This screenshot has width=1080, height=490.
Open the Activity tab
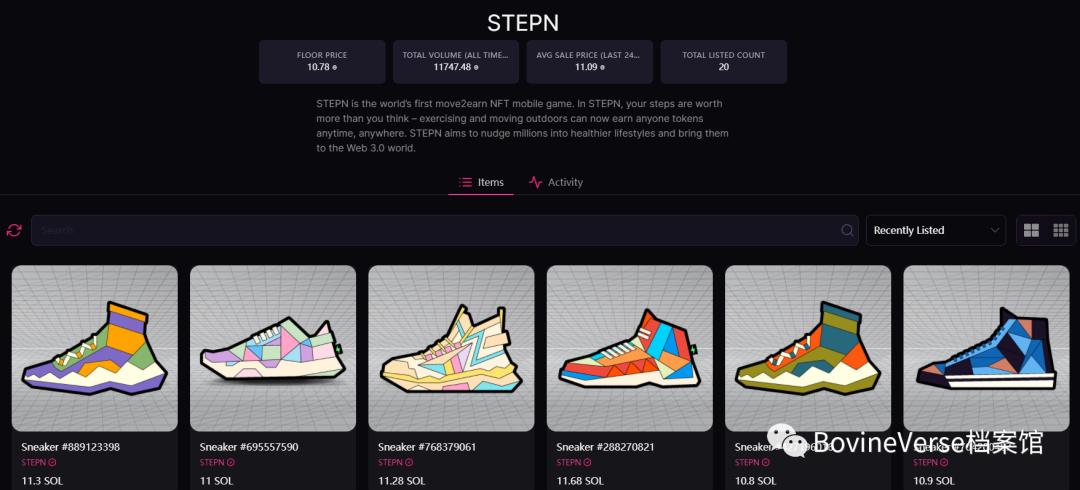pyautogui.click(x=556, y=183)
